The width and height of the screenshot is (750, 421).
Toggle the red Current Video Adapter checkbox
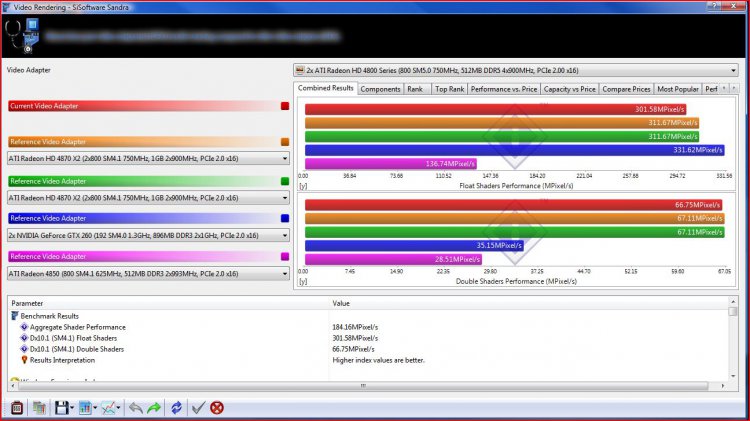[x=285, y=106]
